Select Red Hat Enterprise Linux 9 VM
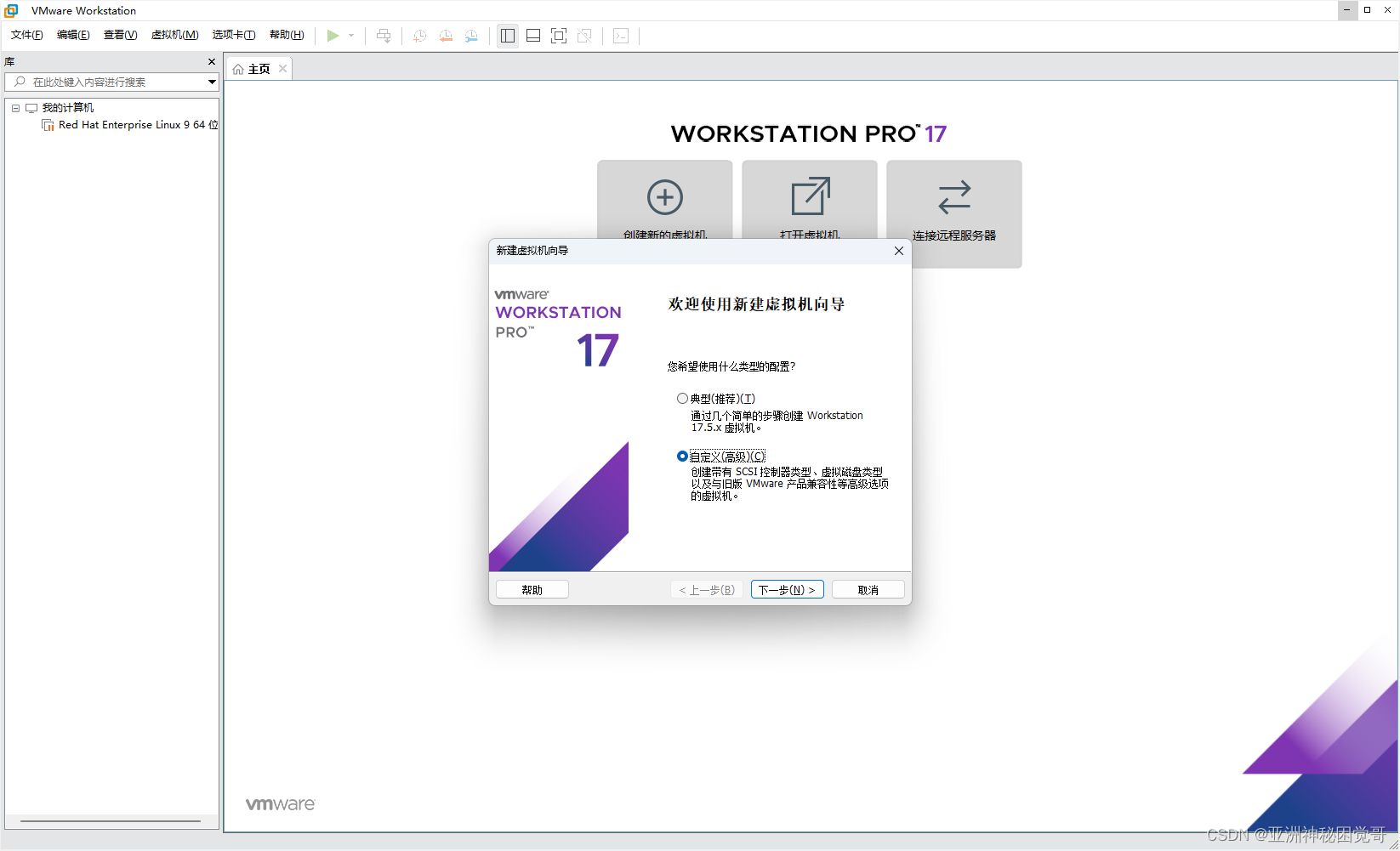The width and height of the screenshot is (1400, 851). 138,125
